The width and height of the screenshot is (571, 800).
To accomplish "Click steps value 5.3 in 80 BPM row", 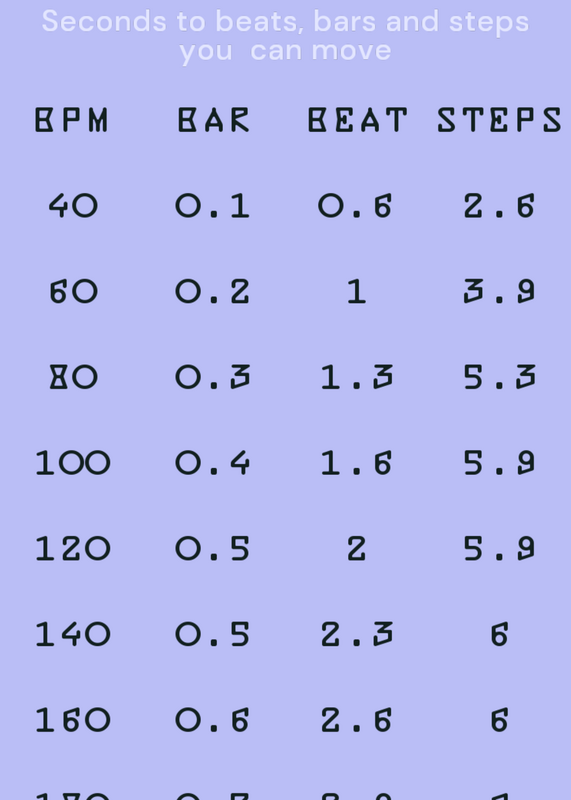I will [x=499, y=378].
